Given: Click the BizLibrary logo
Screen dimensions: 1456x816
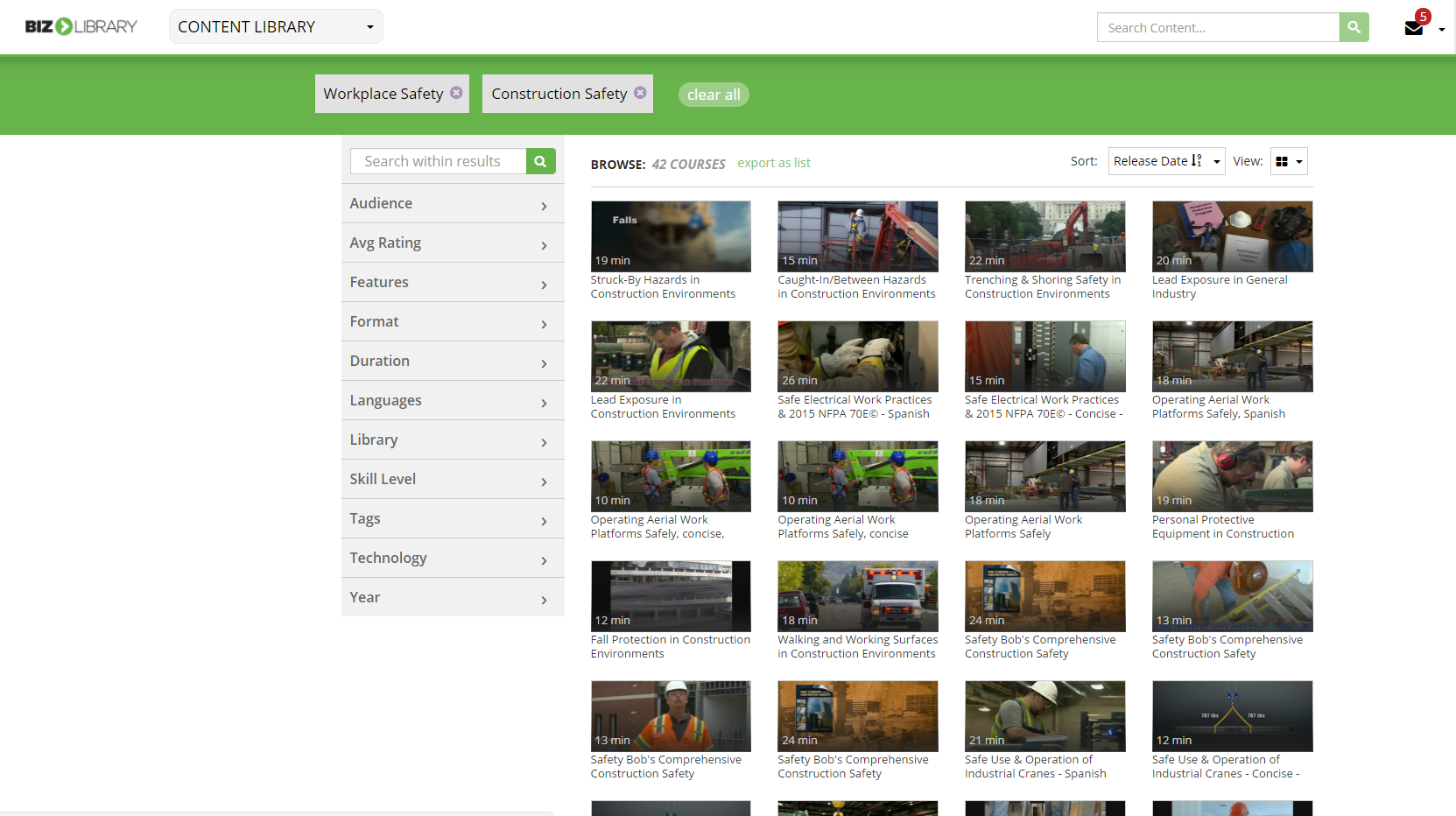Looking at the screenshot, I should click(81, 26).
